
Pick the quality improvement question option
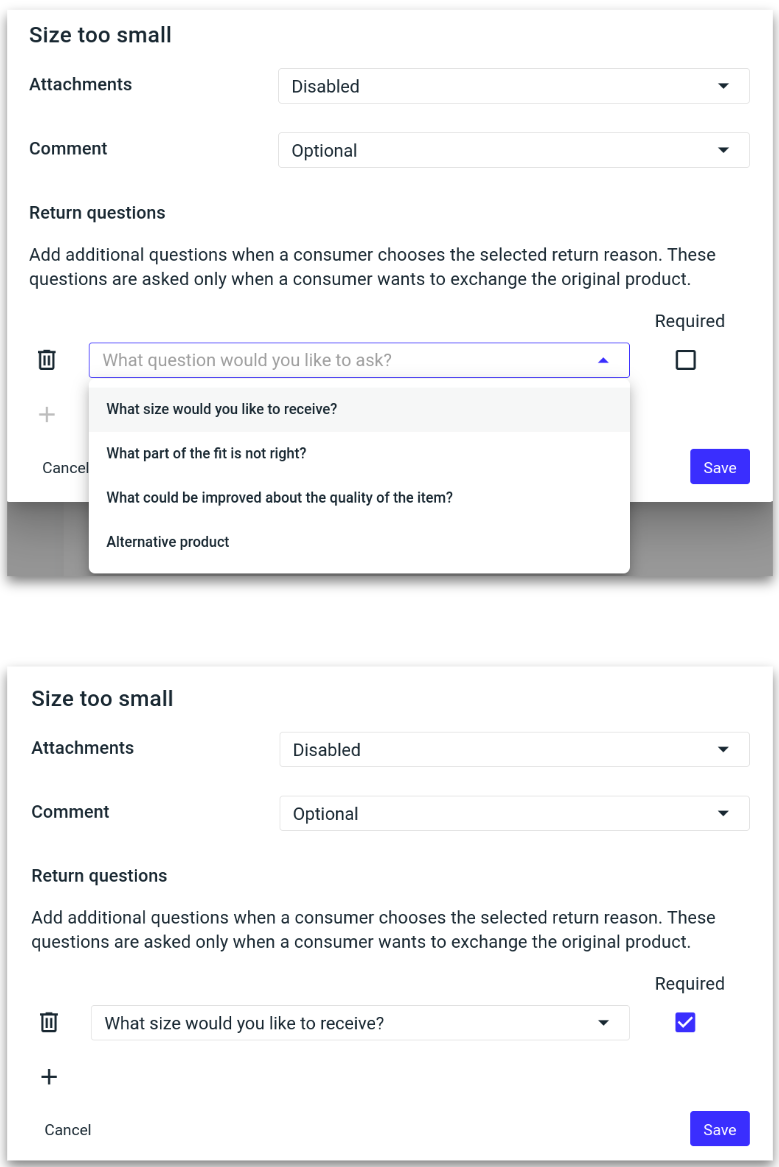pyautogui.click(x=280, y=497)
